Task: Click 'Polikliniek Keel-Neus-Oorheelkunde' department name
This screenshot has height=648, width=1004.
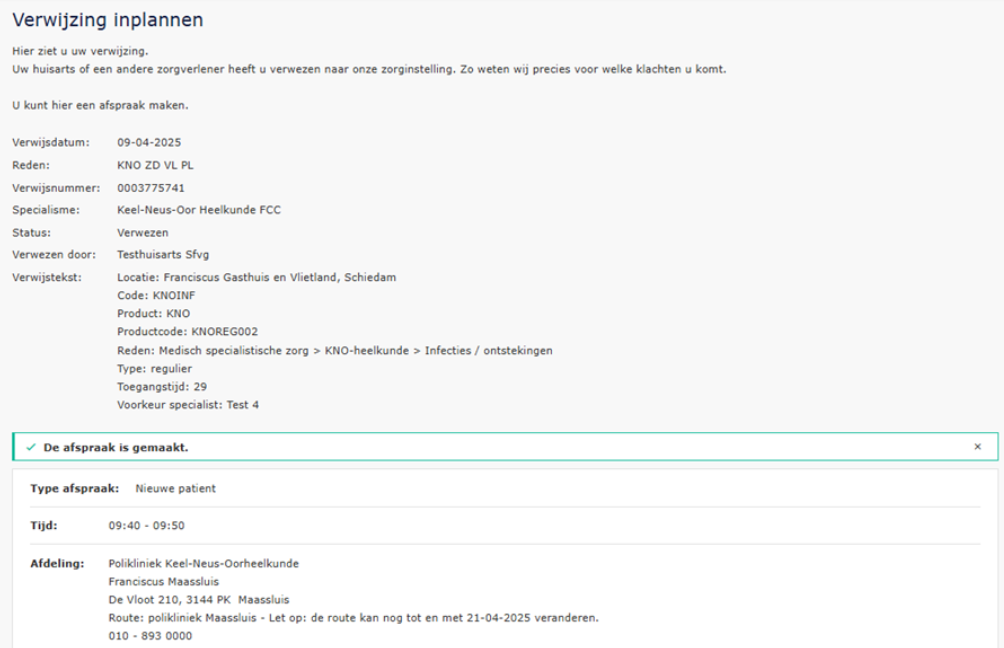Action: 203,563
